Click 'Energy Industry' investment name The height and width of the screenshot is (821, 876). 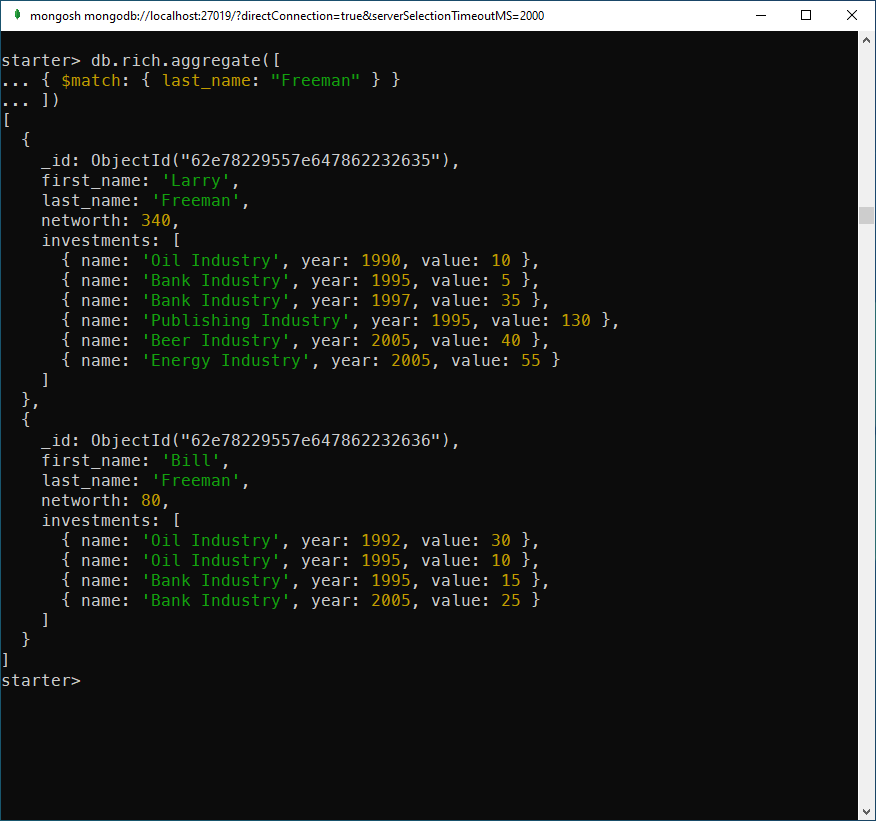point(226,361)
